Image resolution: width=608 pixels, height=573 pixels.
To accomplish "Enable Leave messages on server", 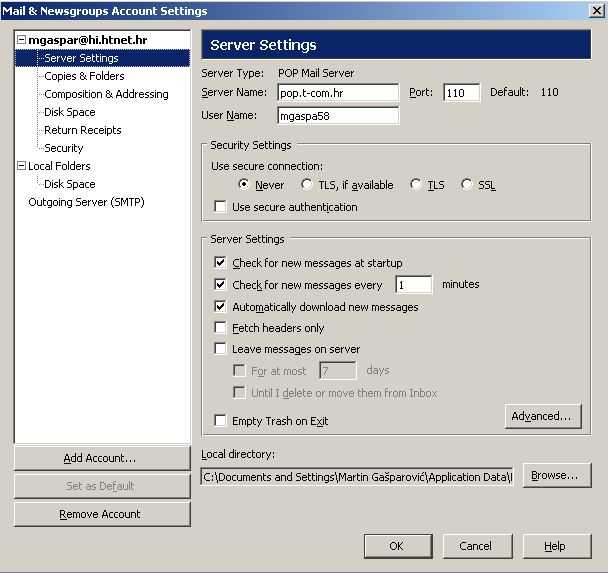I will tap(220, 349).
